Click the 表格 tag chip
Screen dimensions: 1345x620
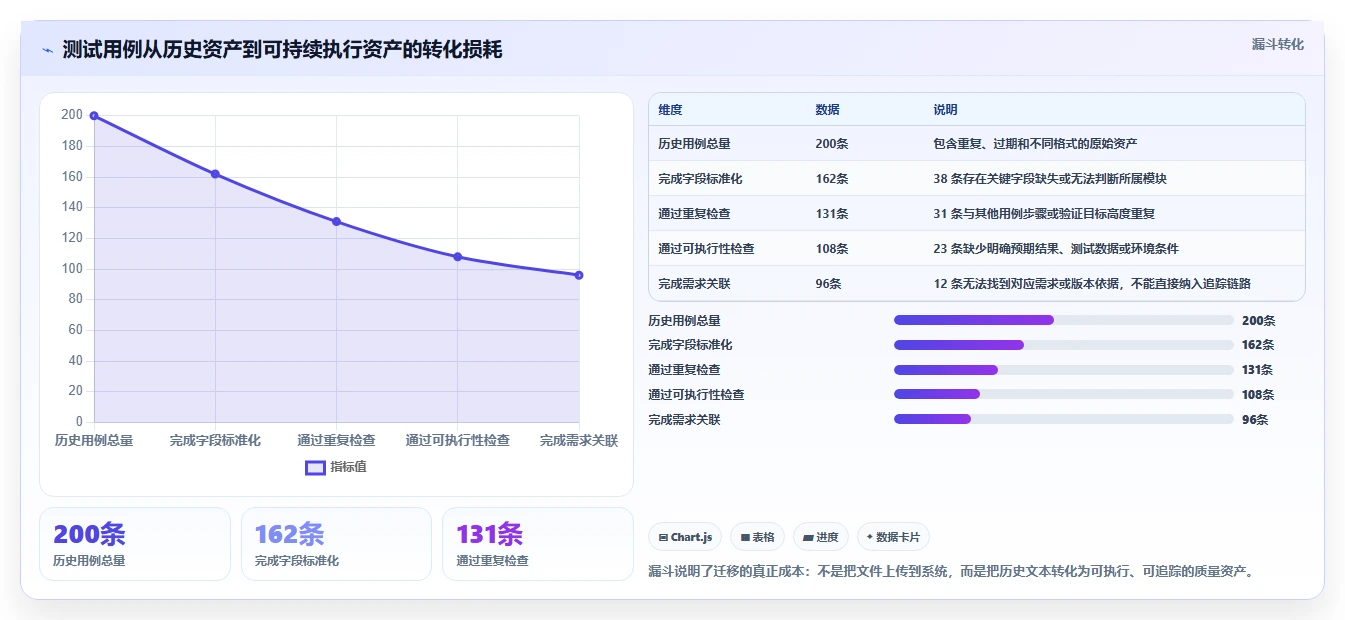pyautogui.click(x=757, y=537)
